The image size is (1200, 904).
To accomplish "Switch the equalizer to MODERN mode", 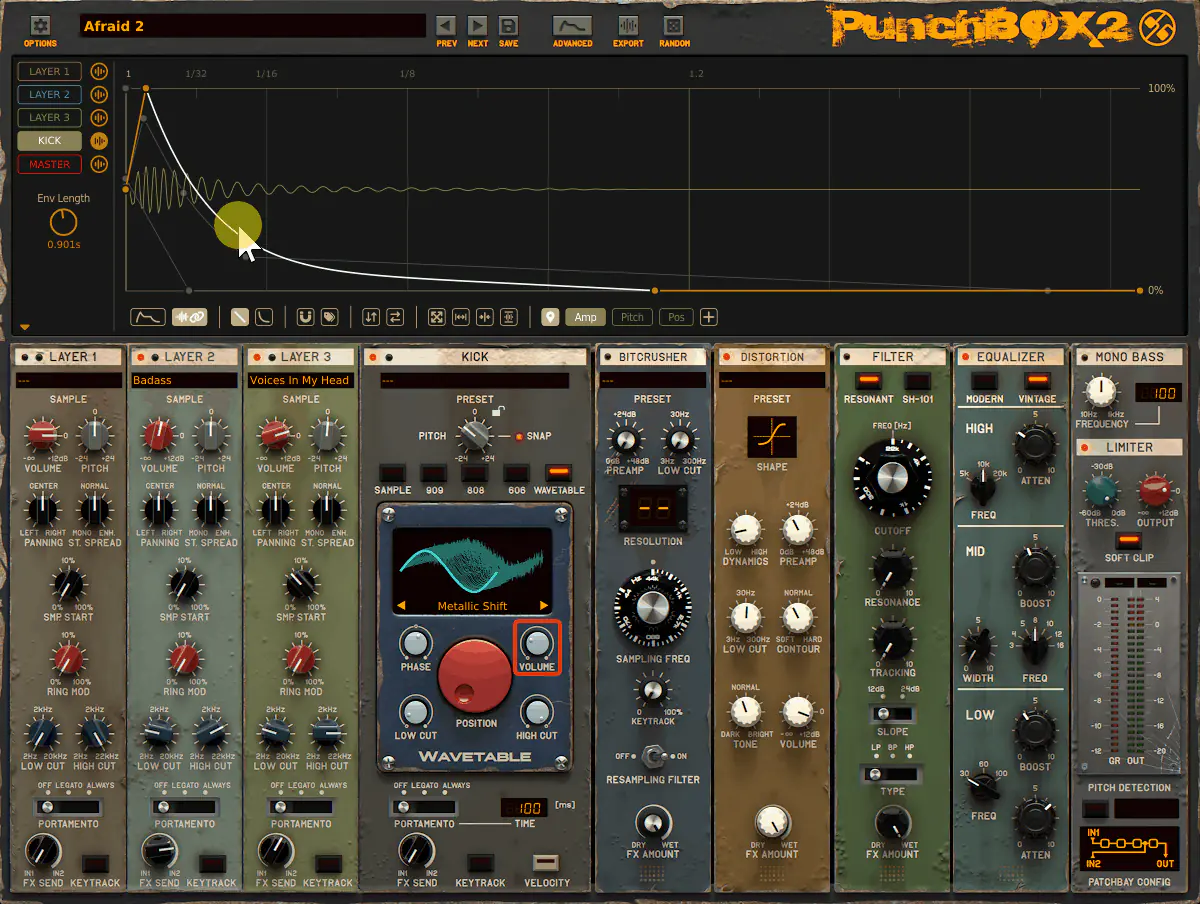I will click(x=984, y=381).
